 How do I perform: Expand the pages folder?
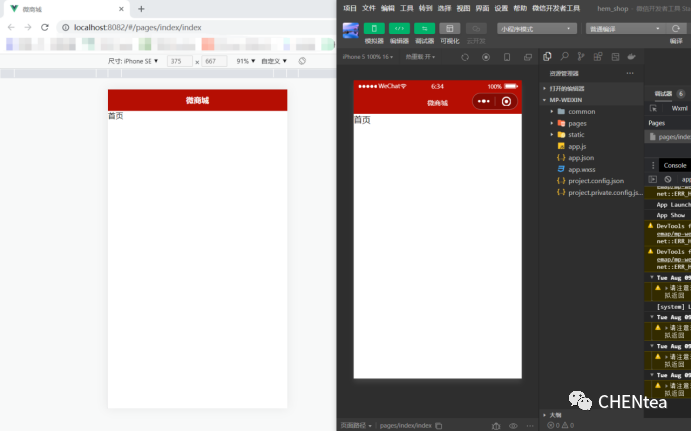coord(591,123)
